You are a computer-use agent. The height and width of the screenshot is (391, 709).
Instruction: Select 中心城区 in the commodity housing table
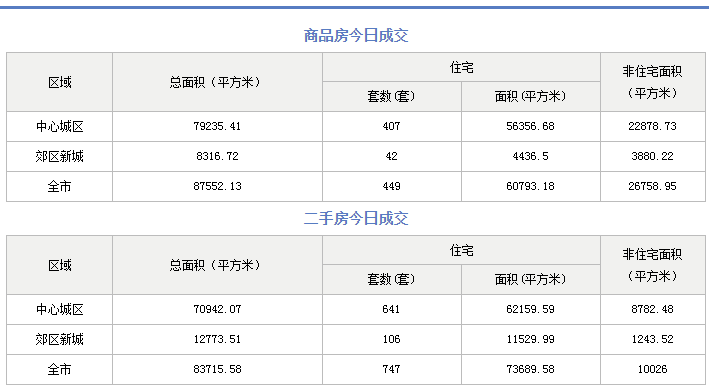pos(60,126)
